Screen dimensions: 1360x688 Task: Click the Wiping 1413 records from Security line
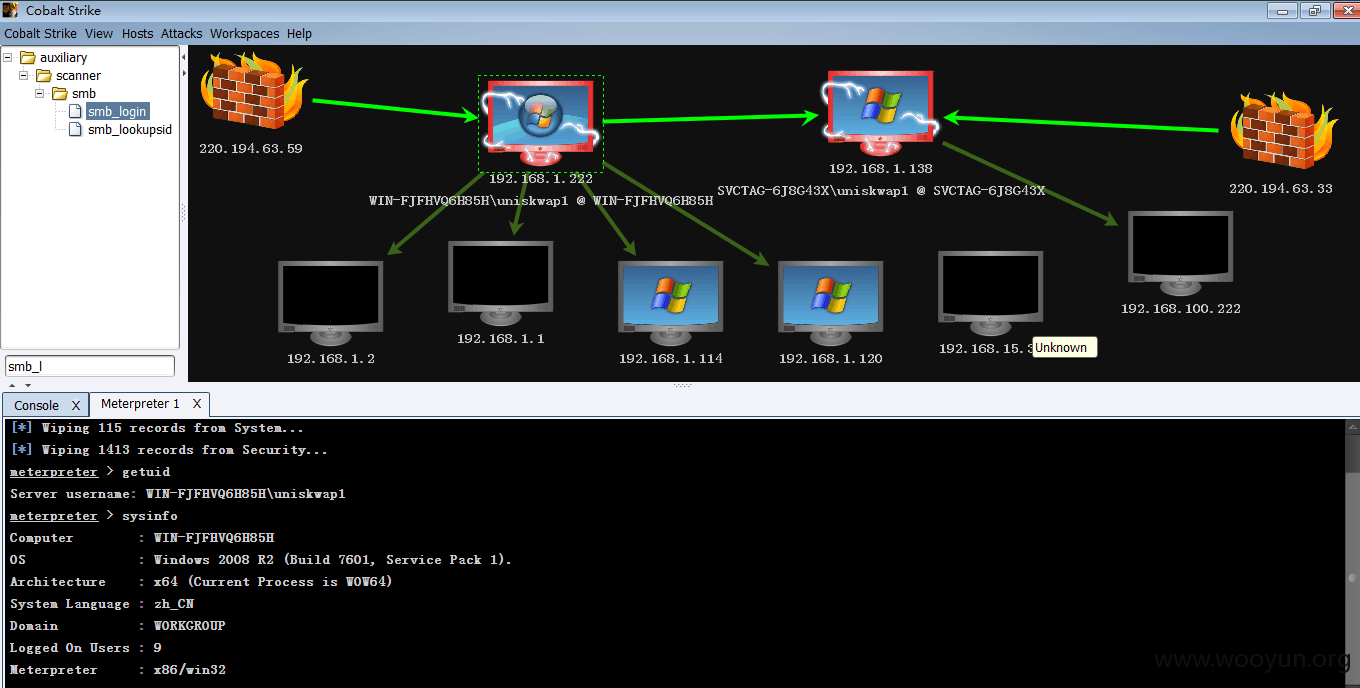pos(169,450)
